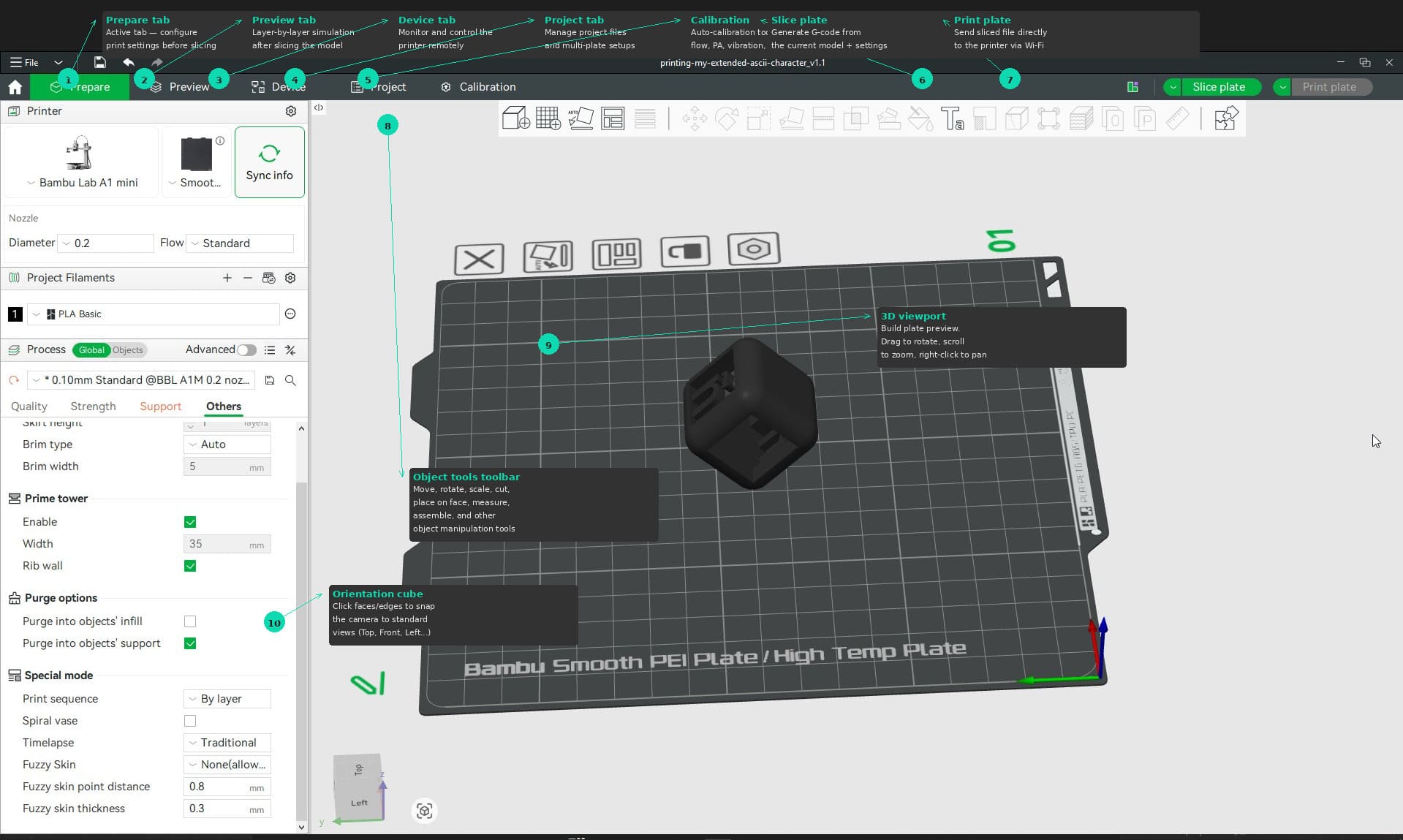Viewport: 1403px width, 840px height.
Task: Add a new model with the add cube icon
Action: tap(516, 118)
